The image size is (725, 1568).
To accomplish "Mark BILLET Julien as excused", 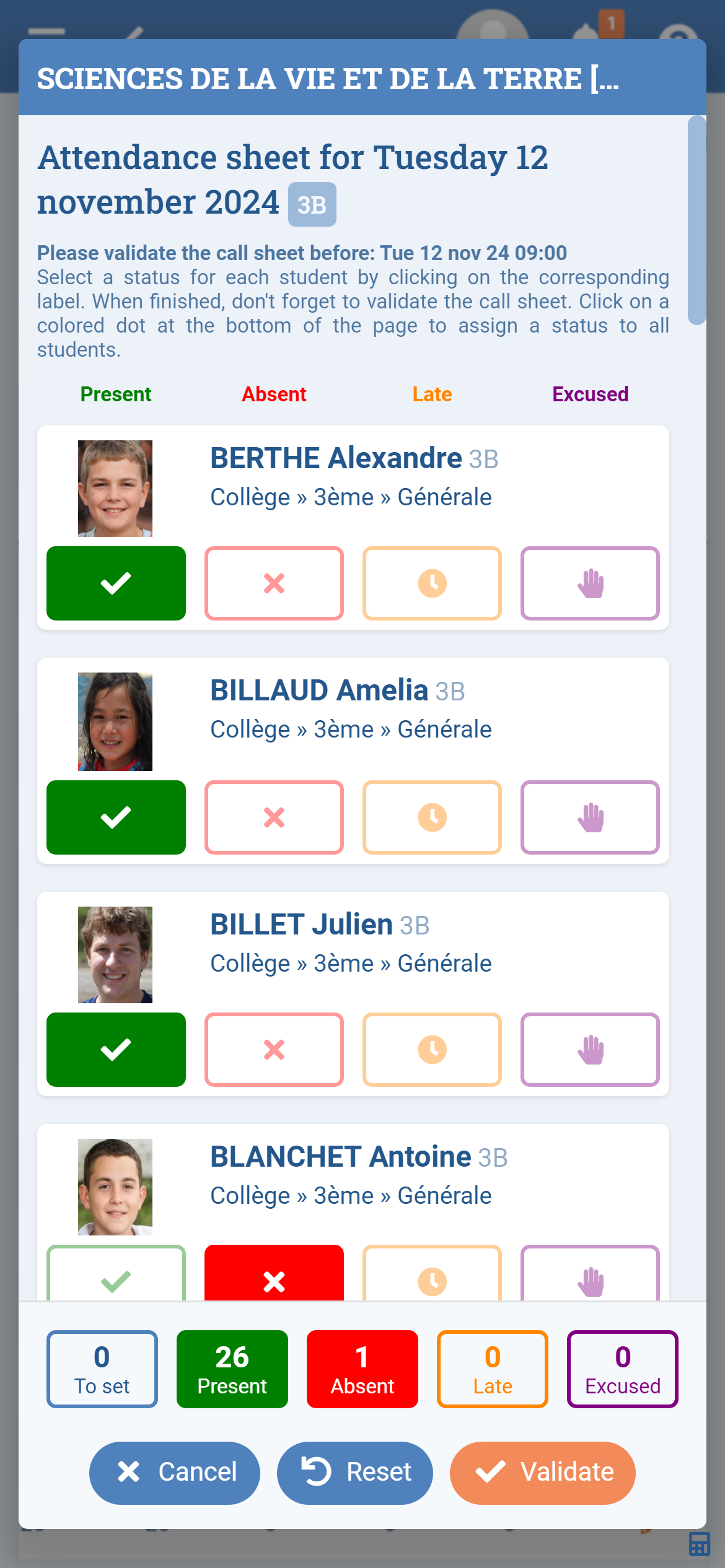I will pyautogui.click(x=590, y=1050).
